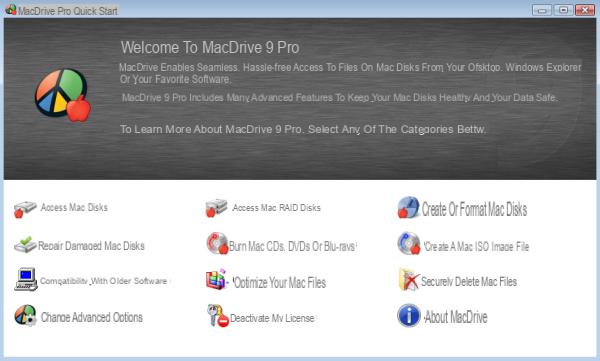Open Compatibility With Older Software link

(x=104, y=281)
